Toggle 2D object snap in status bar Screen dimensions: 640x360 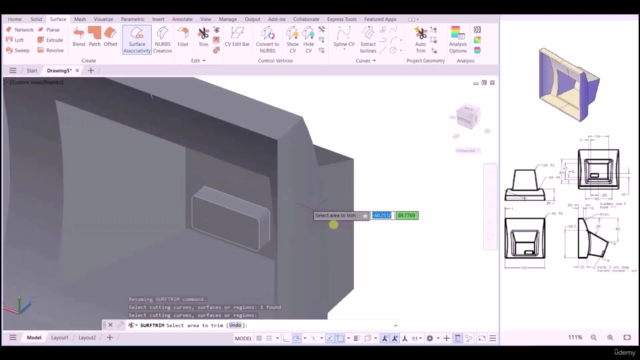(340, 338)
